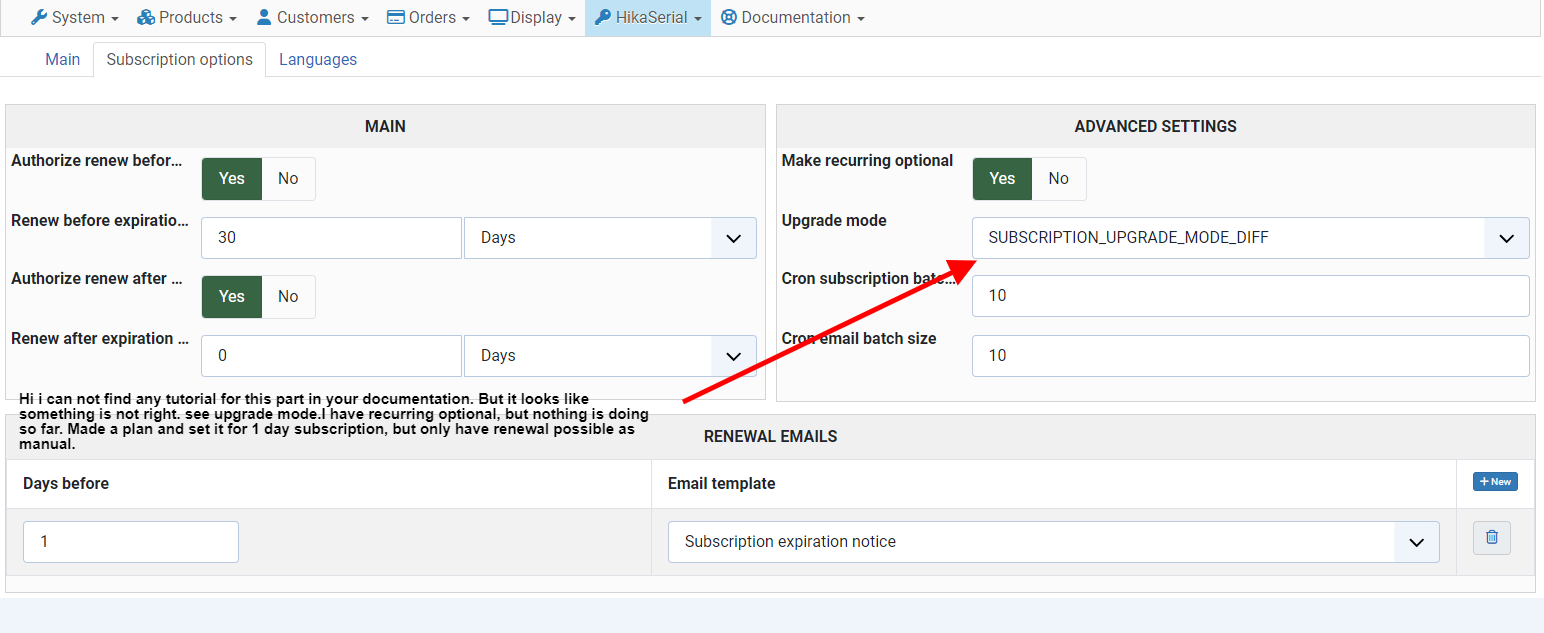Click the Cron subscription batch size field

[1251, 296]
